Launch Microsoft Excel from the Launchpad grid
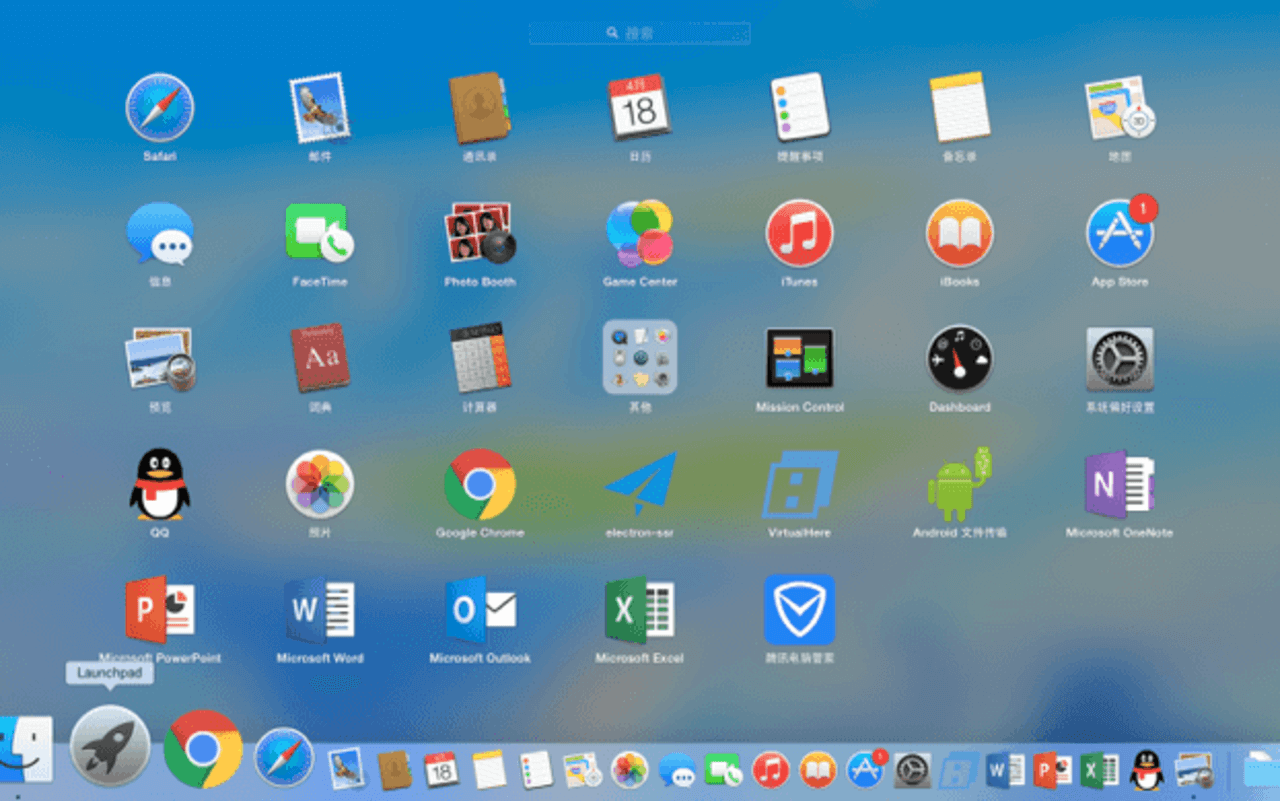Screen dimensions: 1280x801 640,609
